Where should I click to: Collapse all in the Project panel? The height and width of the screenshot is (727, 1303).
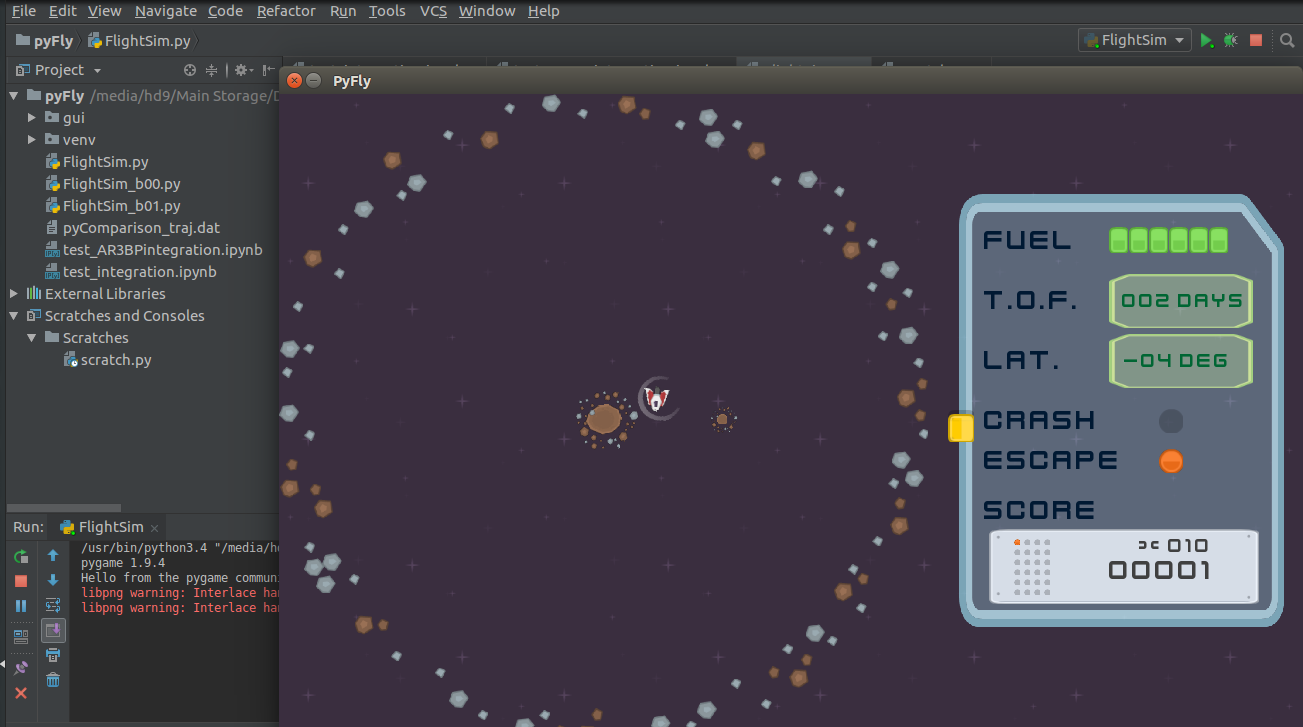point(212,70)
